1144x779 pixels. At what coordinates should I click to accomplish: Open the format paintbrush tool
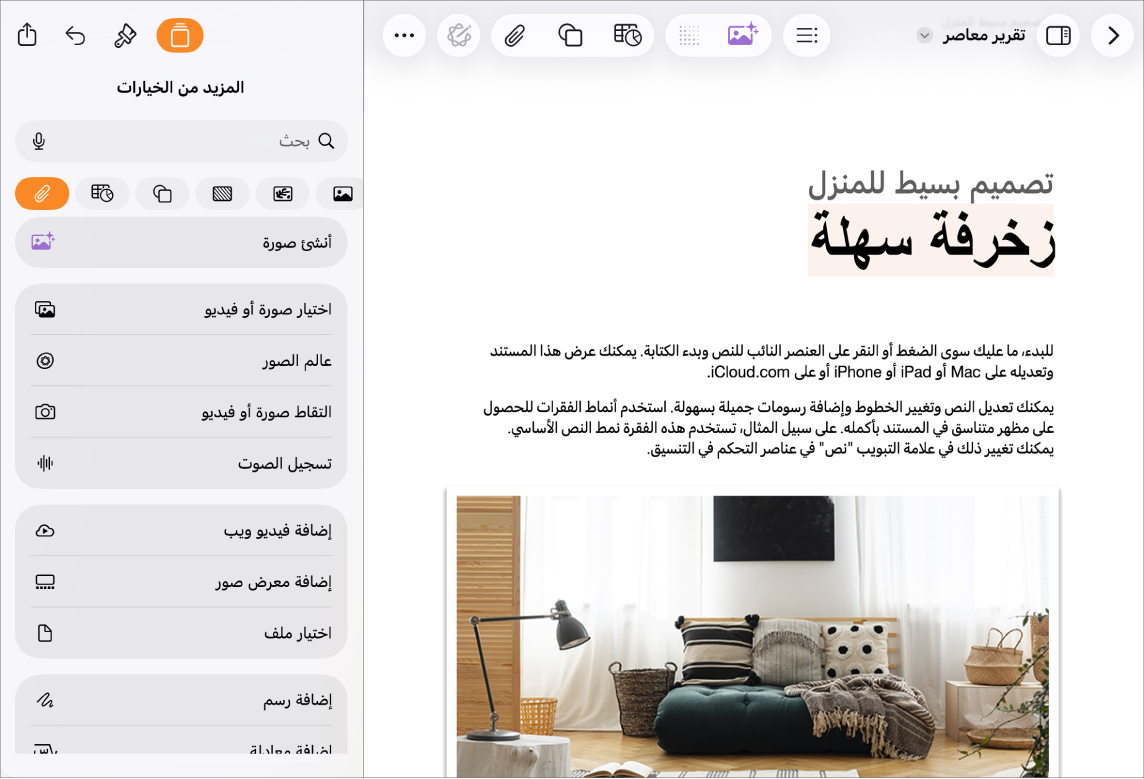(x=125, y=35)
